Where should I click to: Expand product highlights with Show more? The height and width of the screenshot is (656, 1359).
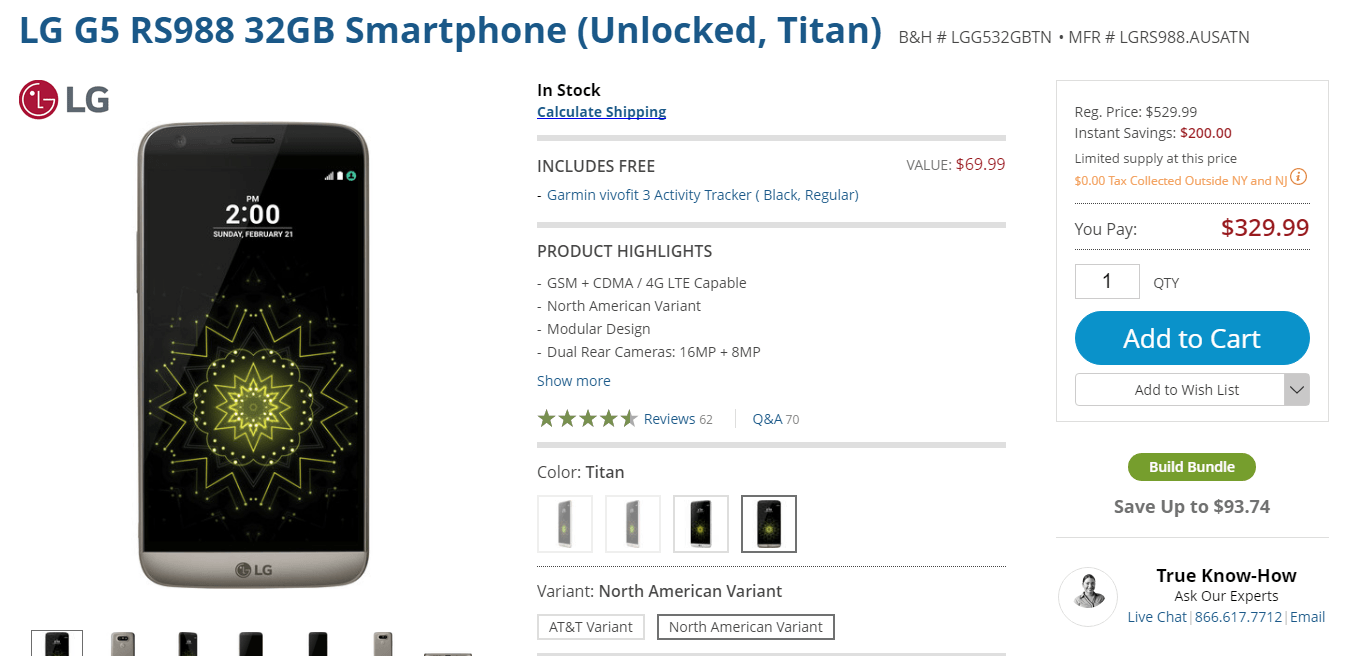click(573, 381)
